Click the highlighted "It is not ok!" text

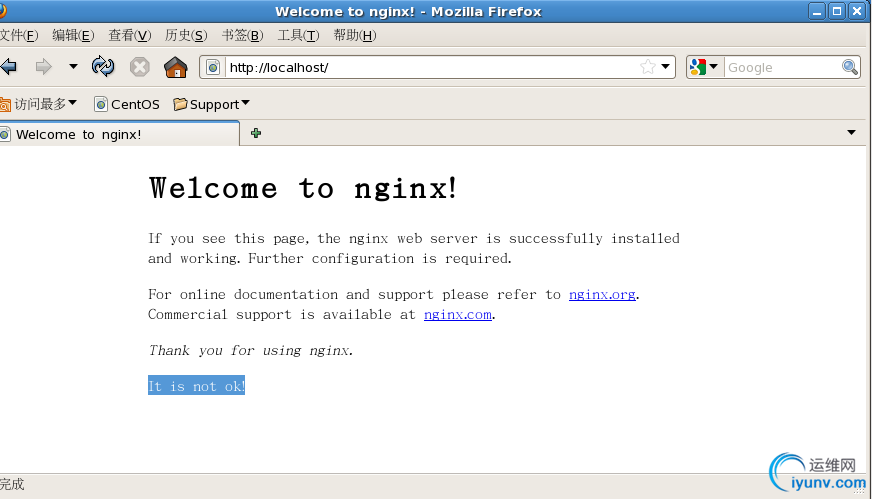196,386
